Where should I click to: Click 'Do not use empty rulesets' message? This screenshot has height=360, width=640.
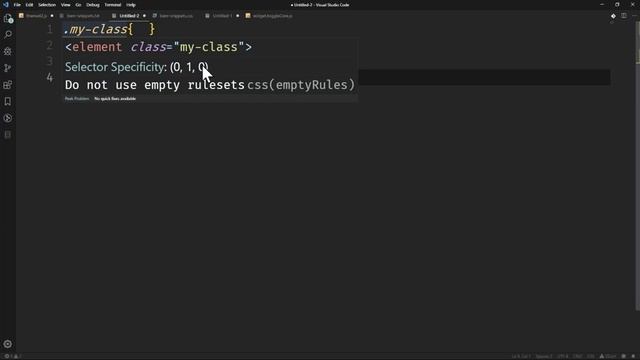[155, 85]
